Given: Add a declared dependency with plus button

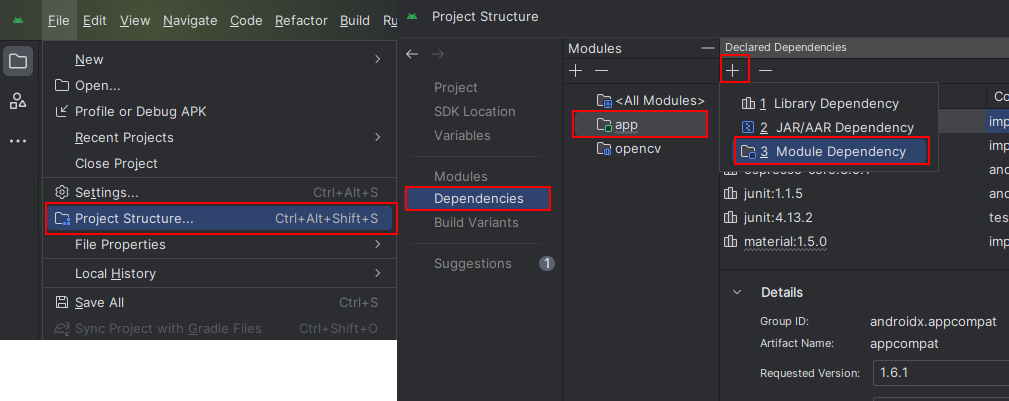Looking at the screenshot, I should click(733, 70).
